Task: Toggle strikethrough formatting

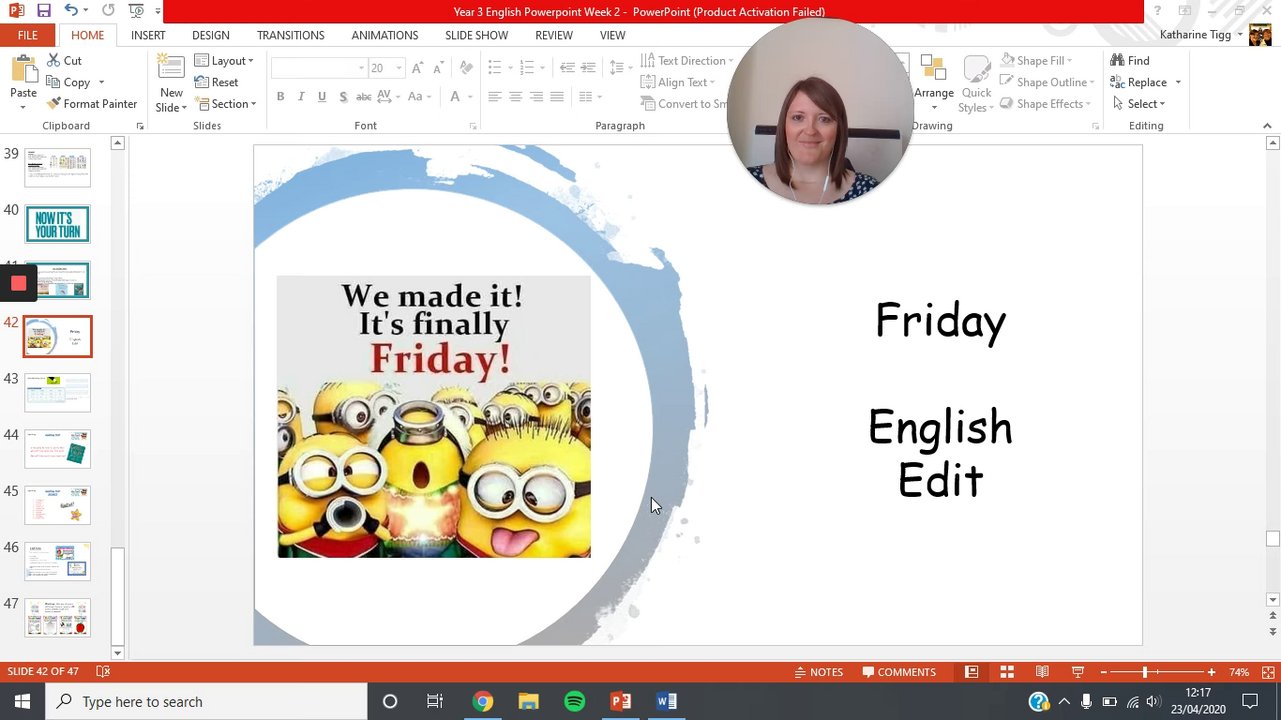Action: (x=364, y=97)
